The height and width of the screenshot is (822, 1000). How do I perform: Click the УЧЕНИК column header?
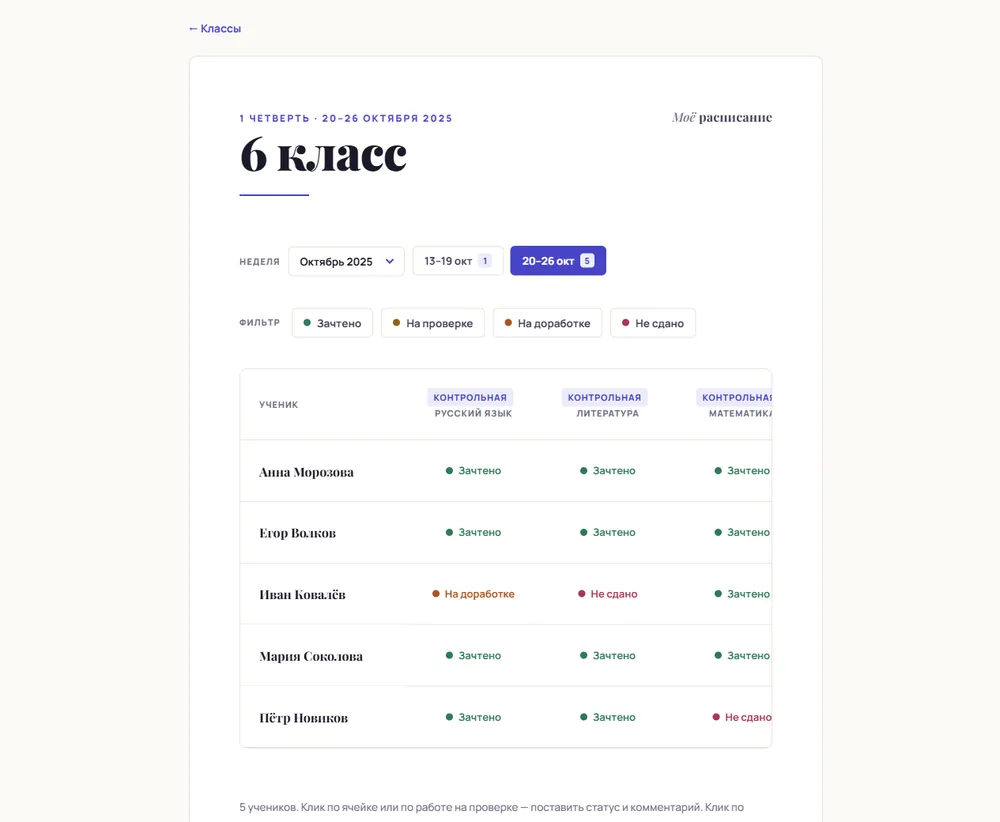click(279, 405)
